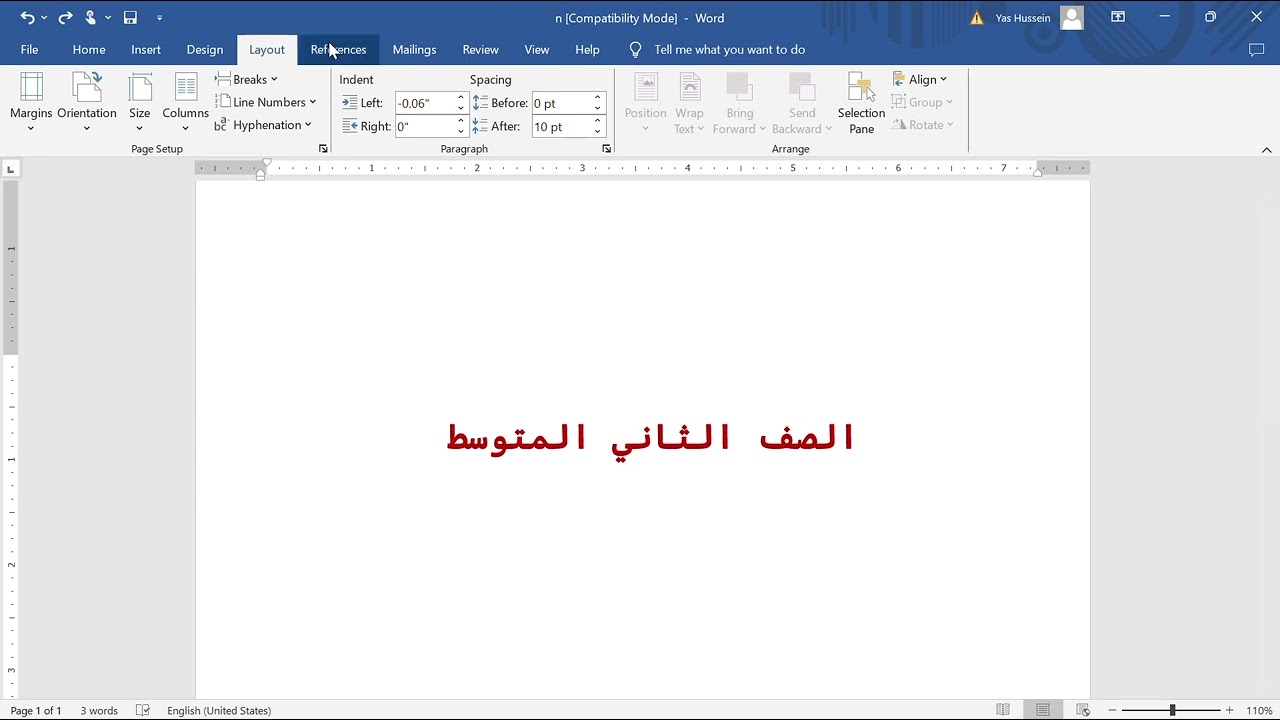Click the zoom slider handle
Image resolution: width=1280 pixels, height=720 pixels.
point(1173,710)
